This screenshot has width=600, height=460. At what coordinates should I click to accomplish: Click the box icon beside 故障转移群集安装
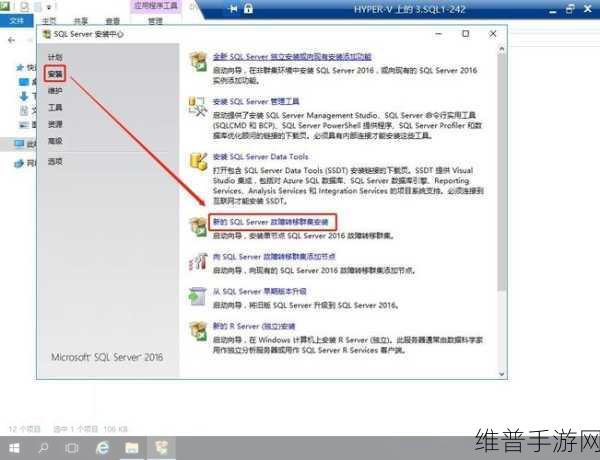(198, 227)
